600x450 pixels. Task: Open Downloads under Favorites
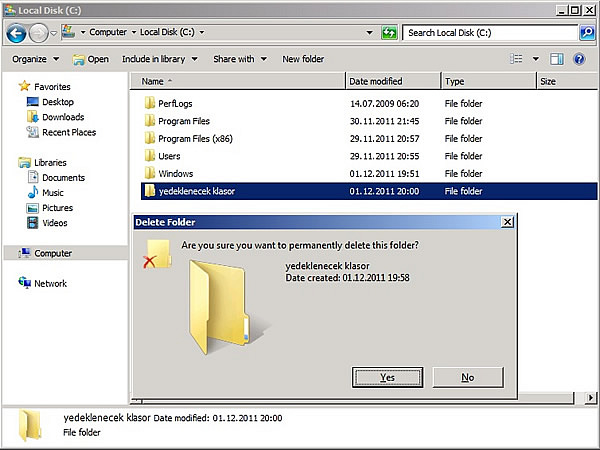(x=63, y=117)
